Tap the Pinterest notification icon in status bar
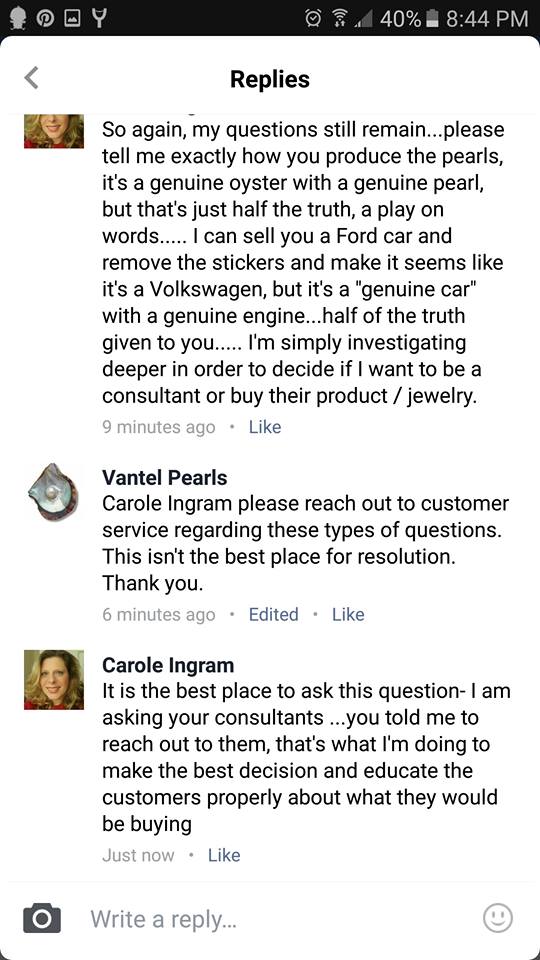The height and width of the screenshot is (960, 540). [x=44, y=18]
